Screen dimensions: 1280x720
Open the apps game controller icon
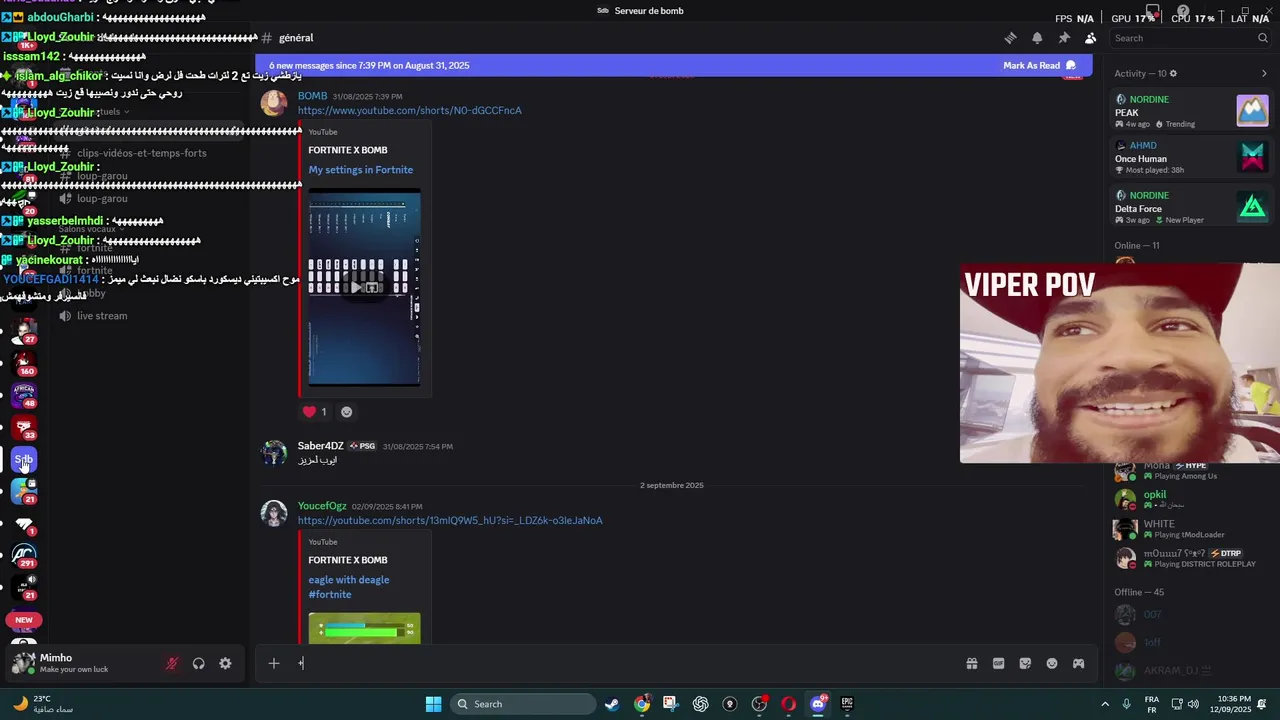click(1078, 663)
